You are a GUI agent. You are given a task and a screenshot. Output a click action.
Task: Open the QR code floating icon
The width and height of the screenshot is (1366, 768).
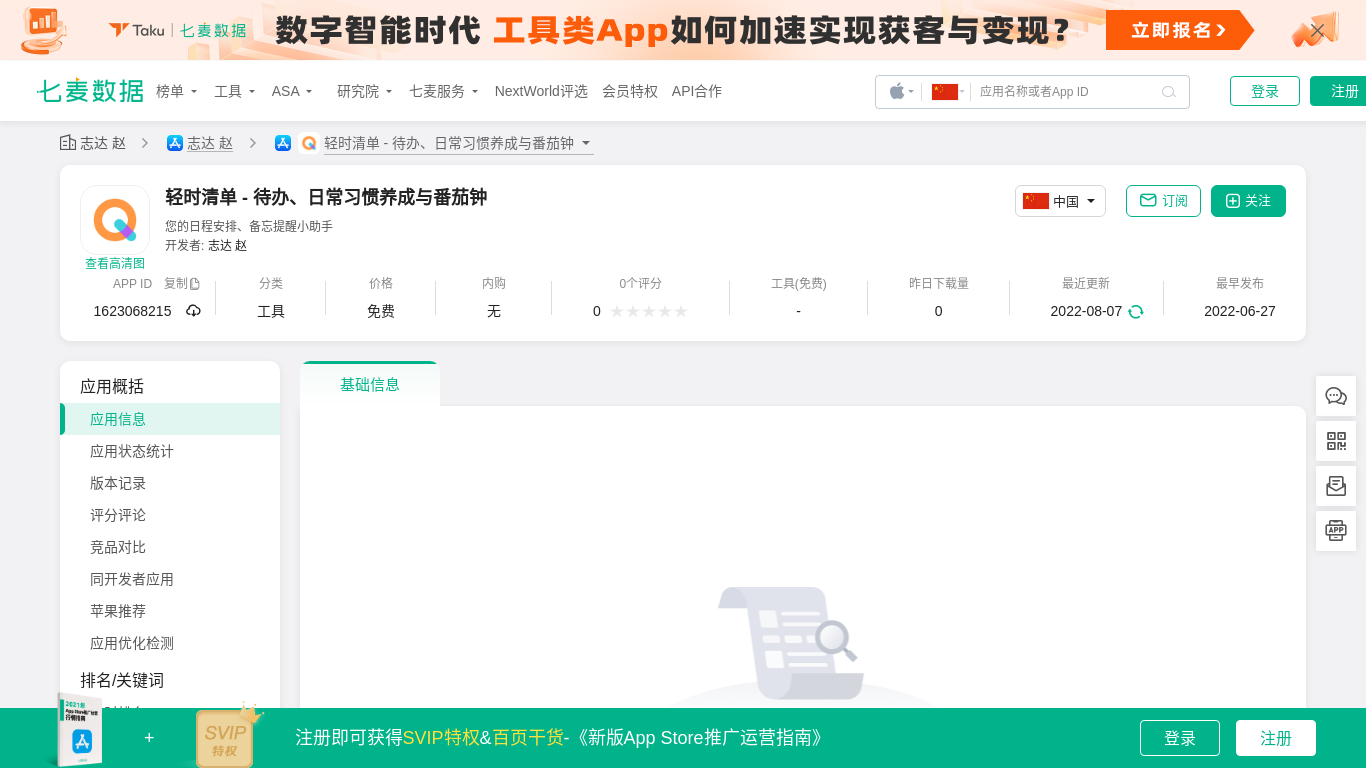[1336, 441]
